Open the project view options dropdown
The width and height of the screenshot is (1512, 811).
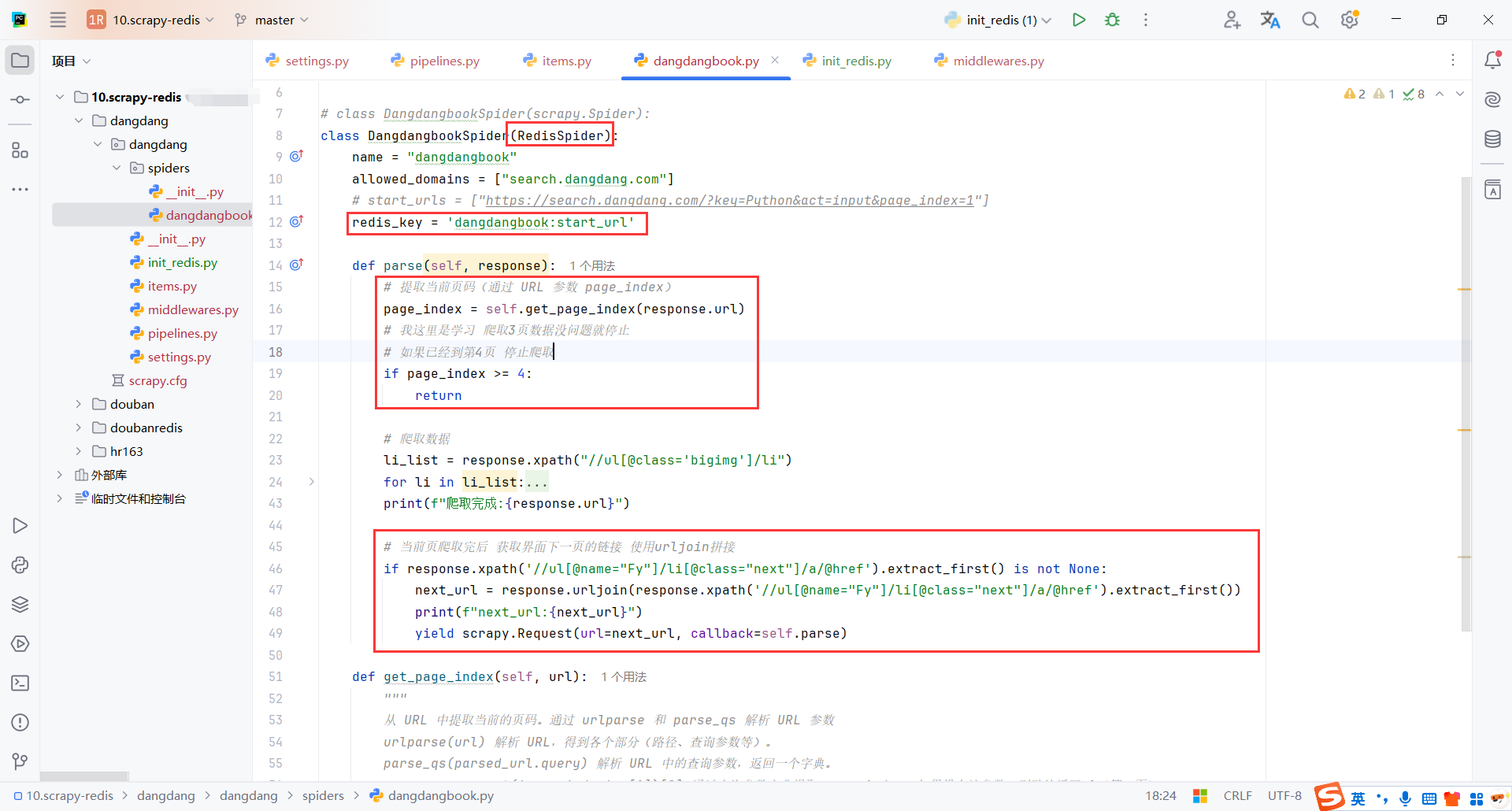pyautogui.click(x=72, y=61)
